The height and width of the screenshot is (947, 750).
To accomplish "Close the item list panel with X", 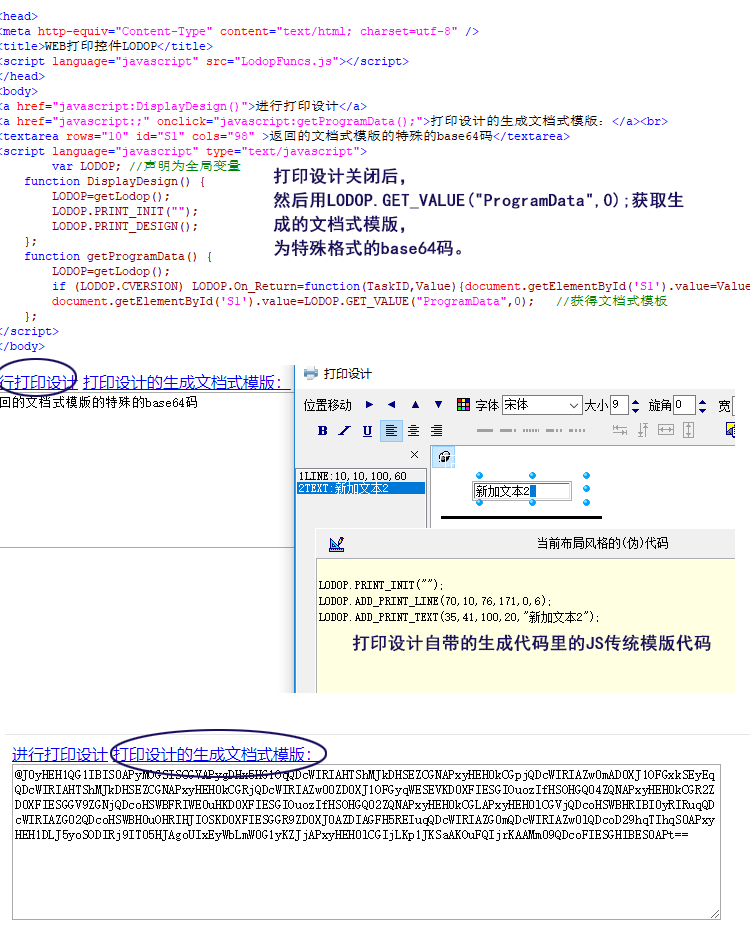I will coord(415,454).
